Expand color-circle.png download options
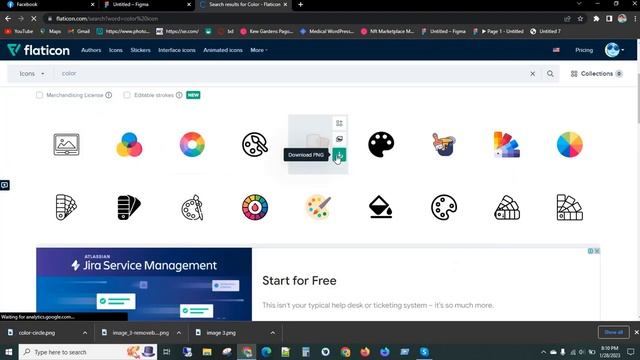Viewport: 640px width, 360px height. pyautogui.click(x=85, y=333)
